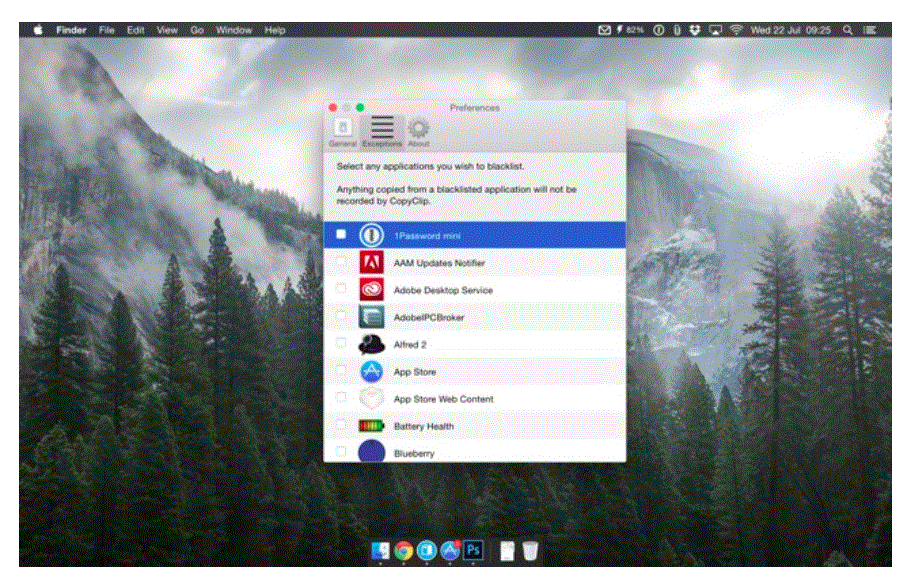Click the Creative Cloud icon for Adobe Desktop Service
The height and width of the screenshot is (580, 904).
pyautogui.click(x=371, y=289)
